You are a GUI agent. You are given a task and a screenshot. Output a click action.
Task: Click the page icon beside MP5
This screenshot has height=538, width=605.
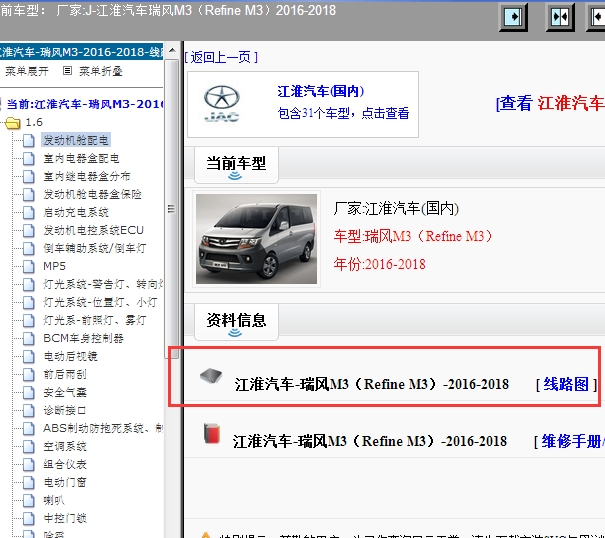click(x=29, y=266)
